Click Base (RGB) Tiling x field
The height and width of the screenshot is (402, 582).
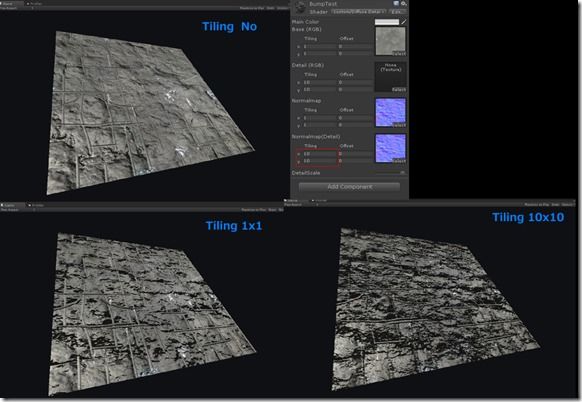320,46
